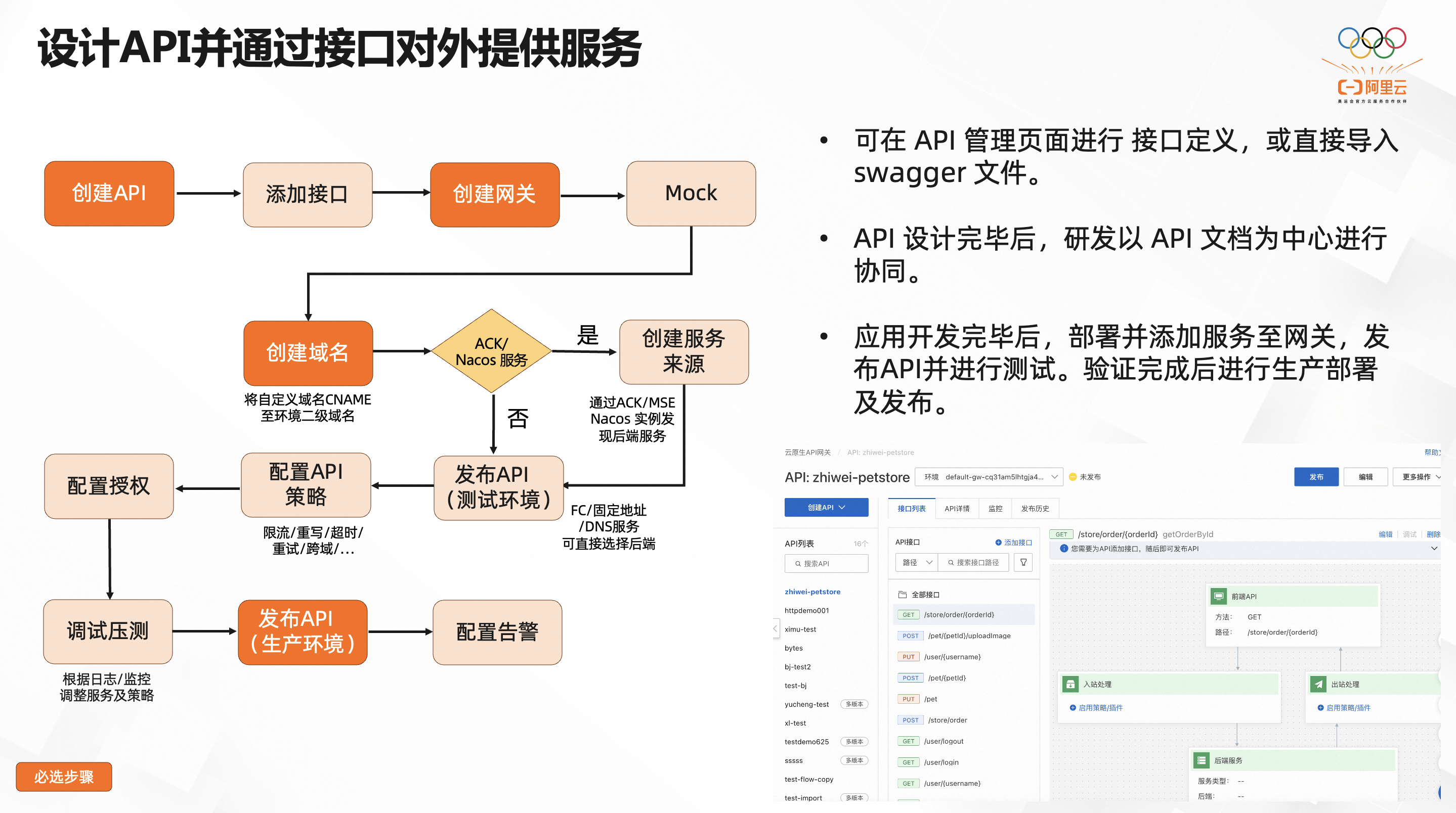Click the 前端API monitor icon
The image size is (1456, 813).
pos(1219,596)
